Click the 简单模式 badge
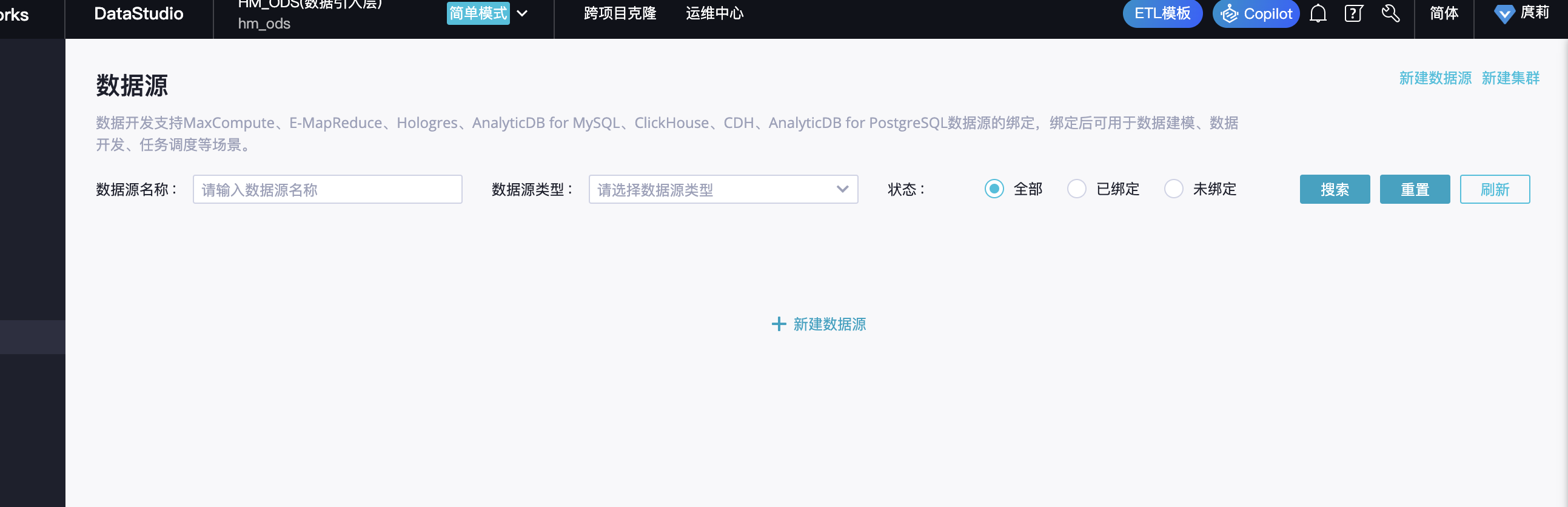The width and height of the screenshot is (1568, 507). coord(478,13)
